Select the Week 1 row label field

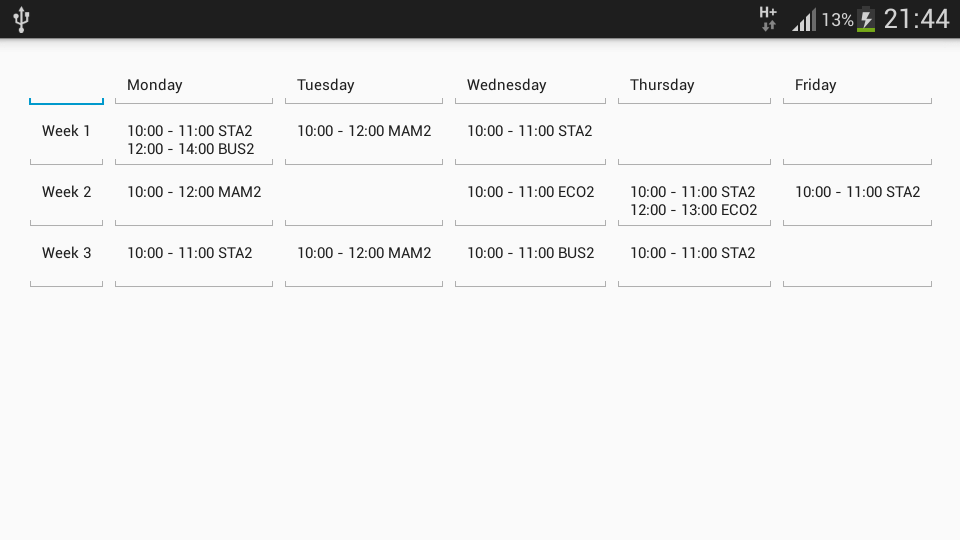[66, 140]
